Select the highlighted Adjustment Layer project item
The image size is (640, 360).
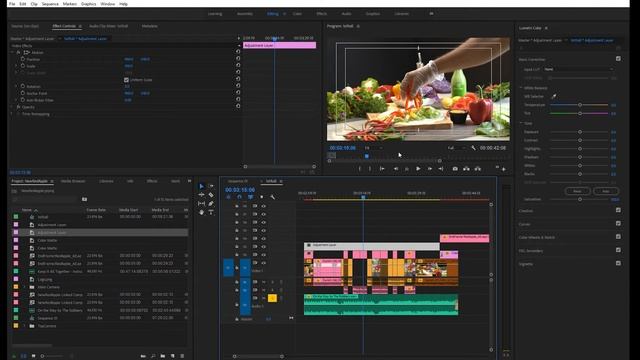(100, 232)
